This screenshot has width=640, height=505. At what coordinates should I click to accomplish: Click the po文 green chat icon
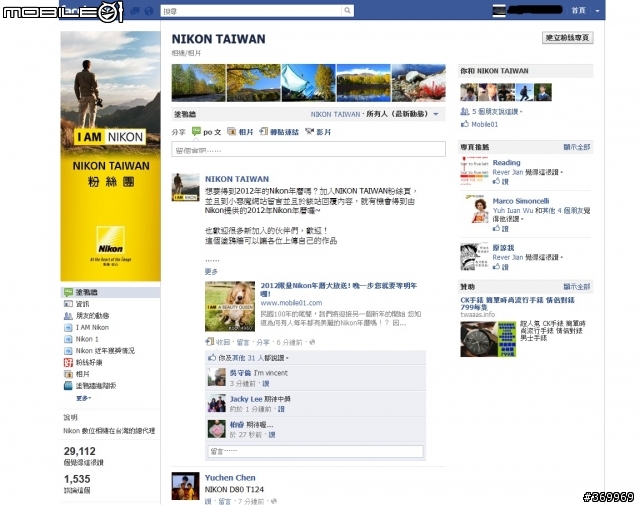[196, 131]
